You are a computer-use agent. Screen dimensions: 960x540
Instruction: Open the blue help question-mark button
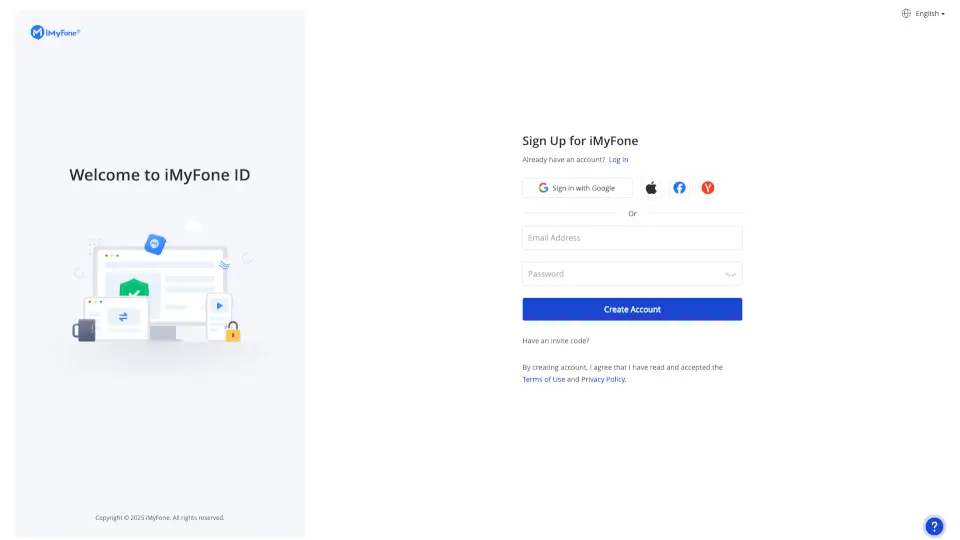tap(933, 526)
